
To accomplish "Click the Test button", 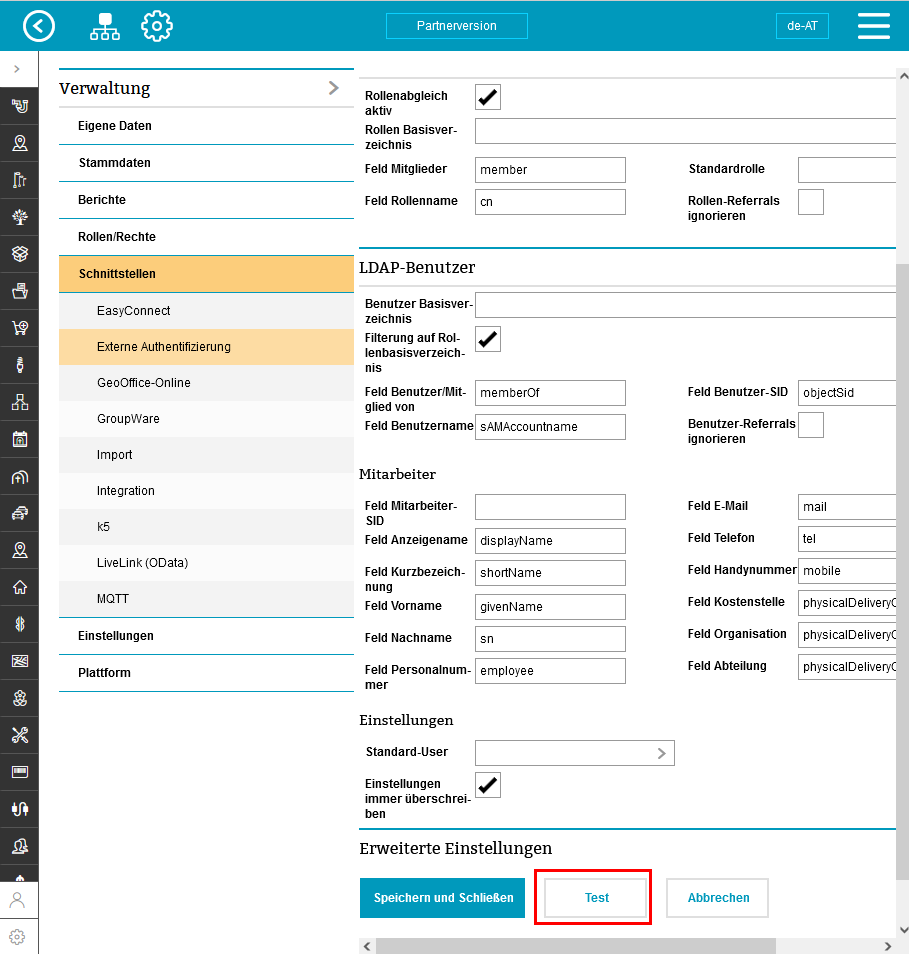I will 596,898.
